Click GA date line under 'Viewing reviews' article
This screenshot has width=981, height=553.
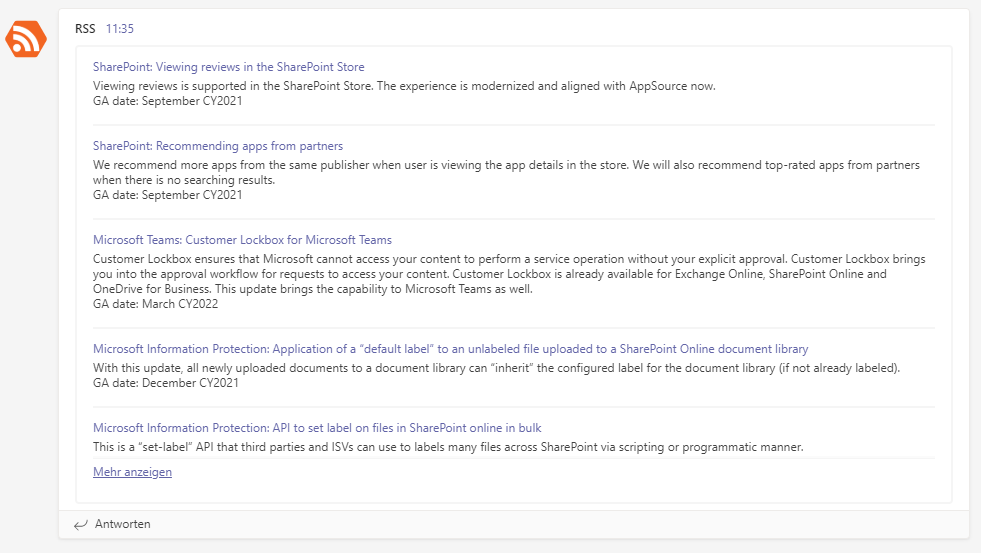tap(167, 101)
